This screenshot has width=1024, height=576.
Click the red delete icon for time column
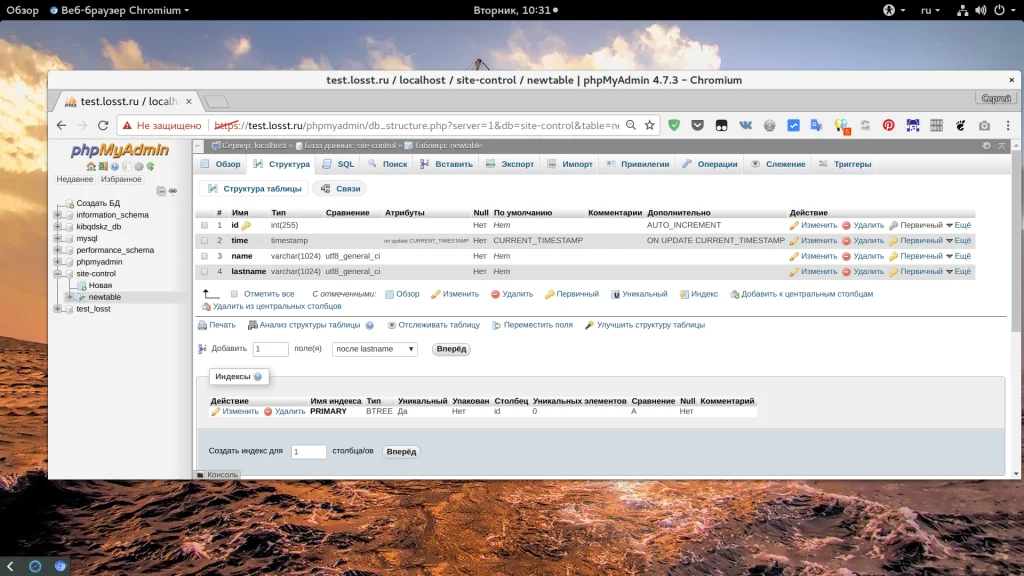(846, 241)
